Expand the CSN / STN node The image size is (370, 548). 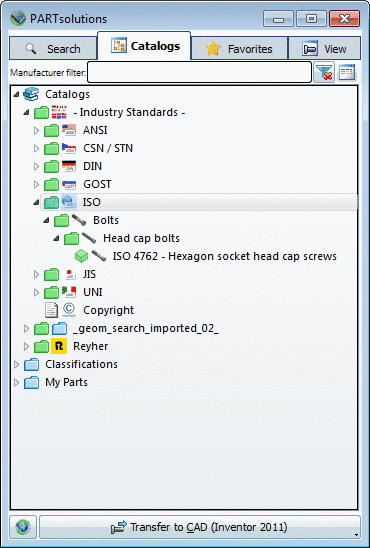tap(36, 149)
